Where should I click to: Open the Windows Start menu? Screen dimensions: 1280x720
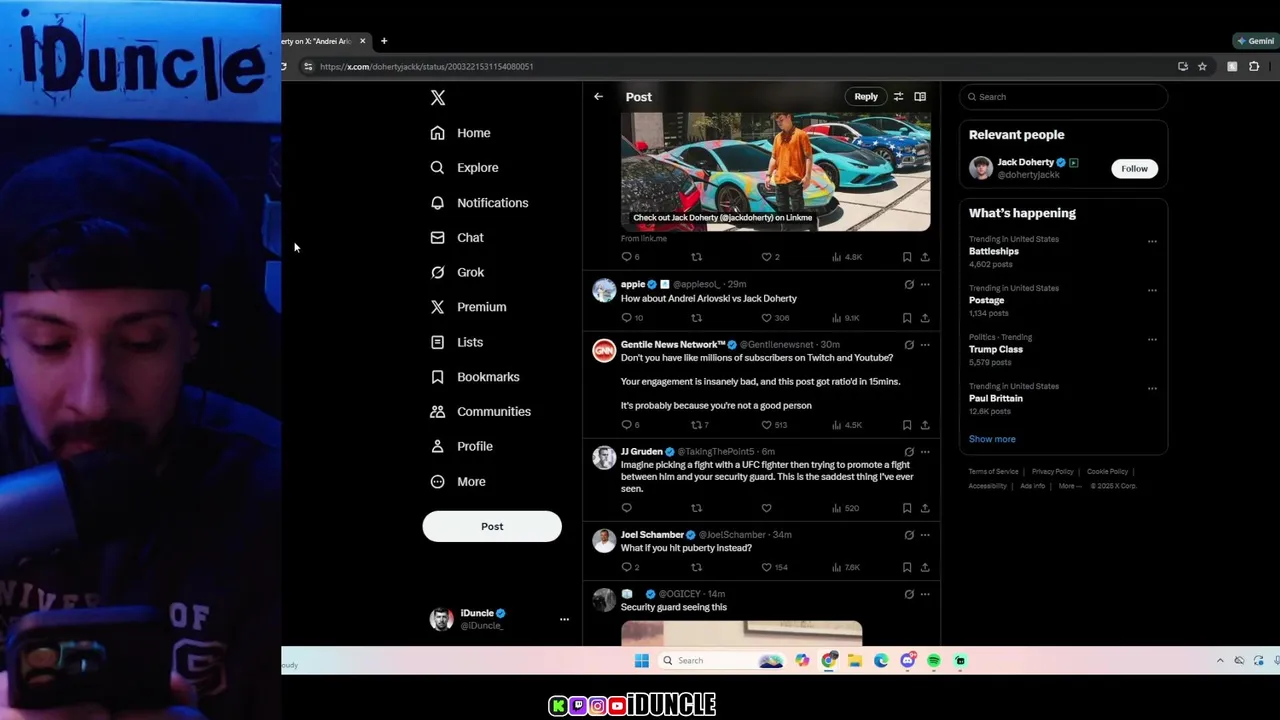tap(641, 661)
